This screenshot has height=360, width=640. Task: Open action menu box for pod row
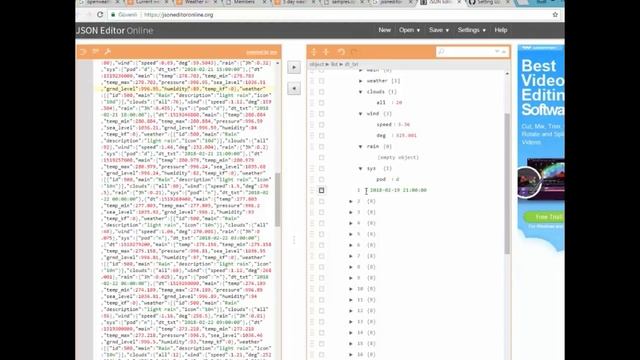click(x=322, y=180)
